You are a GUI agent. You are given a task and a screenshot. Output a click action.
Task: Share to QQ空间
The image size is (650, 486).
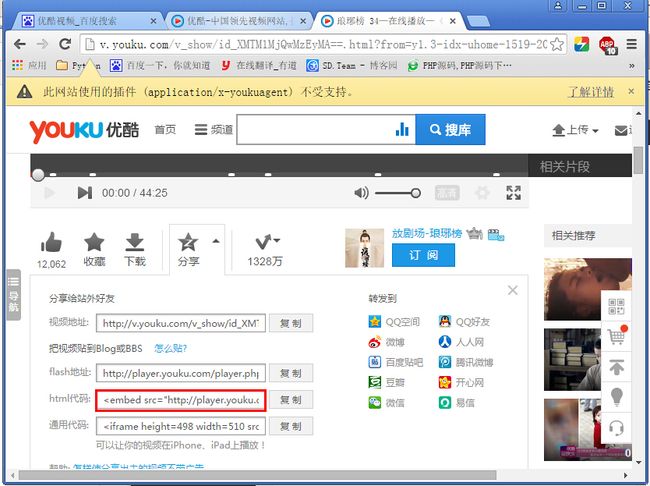[394, 322]
